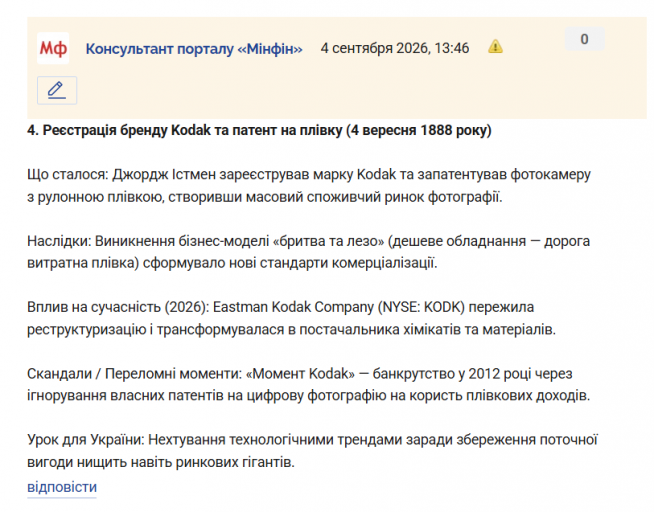Click the pencil edit comment button
Viewport: 654px width, 512px height.
[57, 90]
